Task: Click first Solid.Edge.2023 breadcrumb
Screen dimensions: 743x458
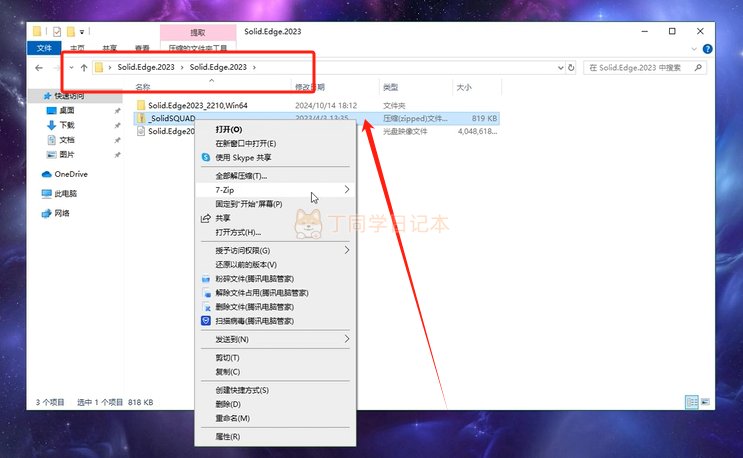Action: click(x=146, y=67)
